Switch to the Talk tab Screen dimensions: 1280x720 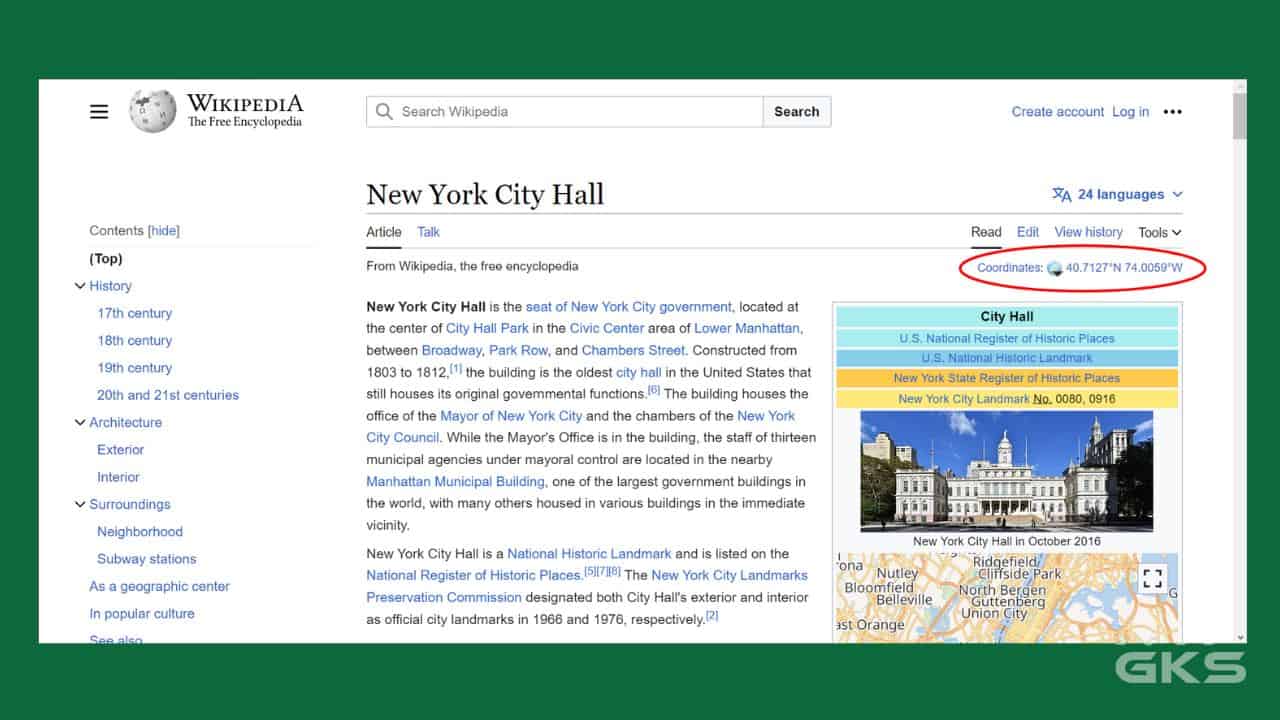pos(428,232)
